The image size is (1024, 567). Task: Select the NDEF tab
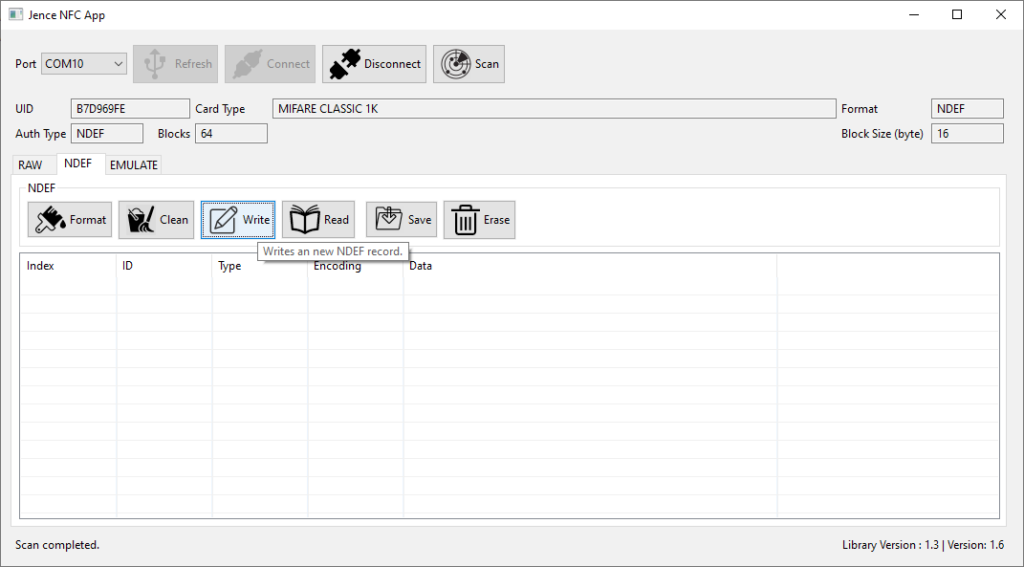[78, 163]
